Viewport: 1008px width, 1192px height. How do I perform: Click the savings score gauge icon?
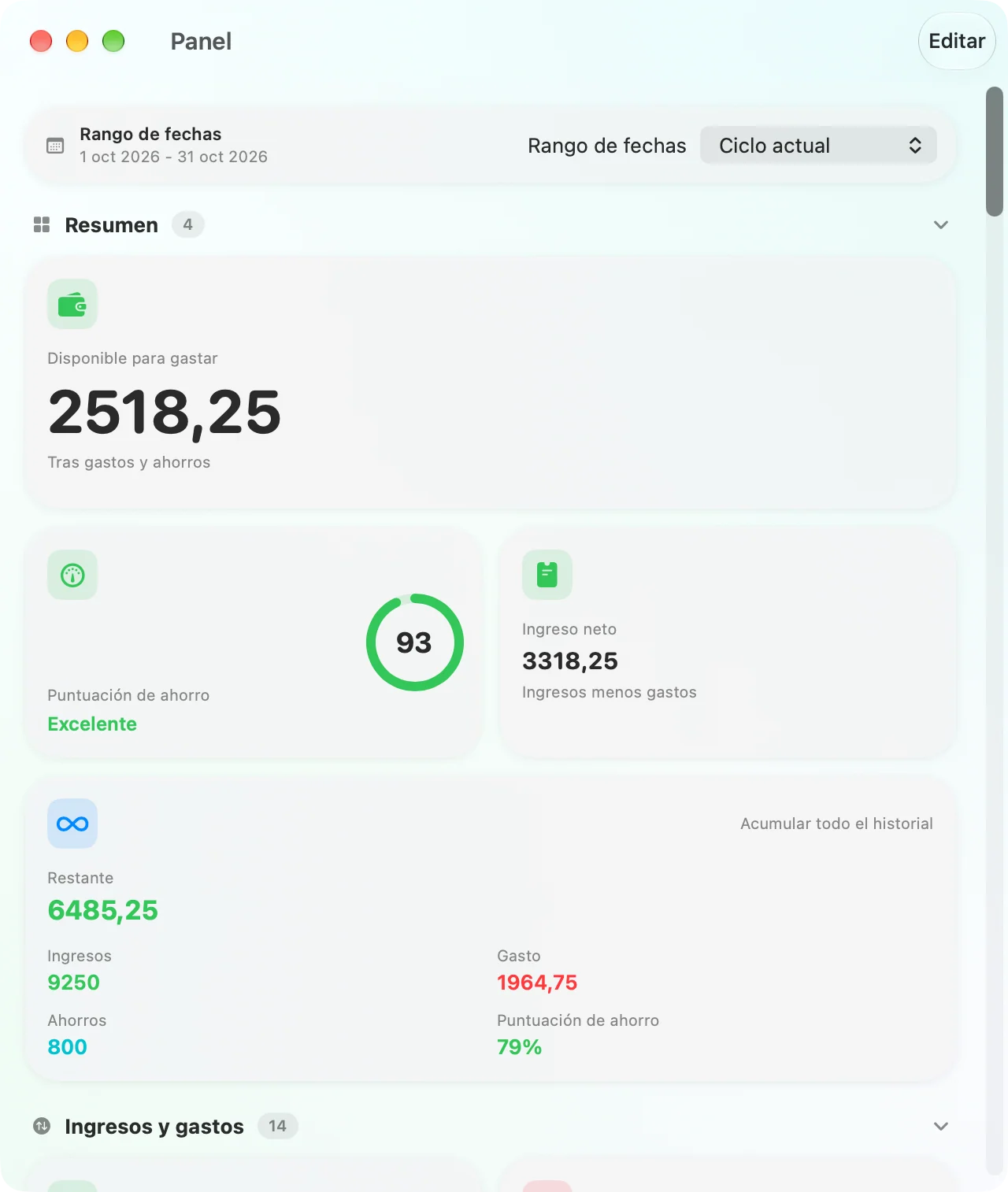[x=72, y=575]
